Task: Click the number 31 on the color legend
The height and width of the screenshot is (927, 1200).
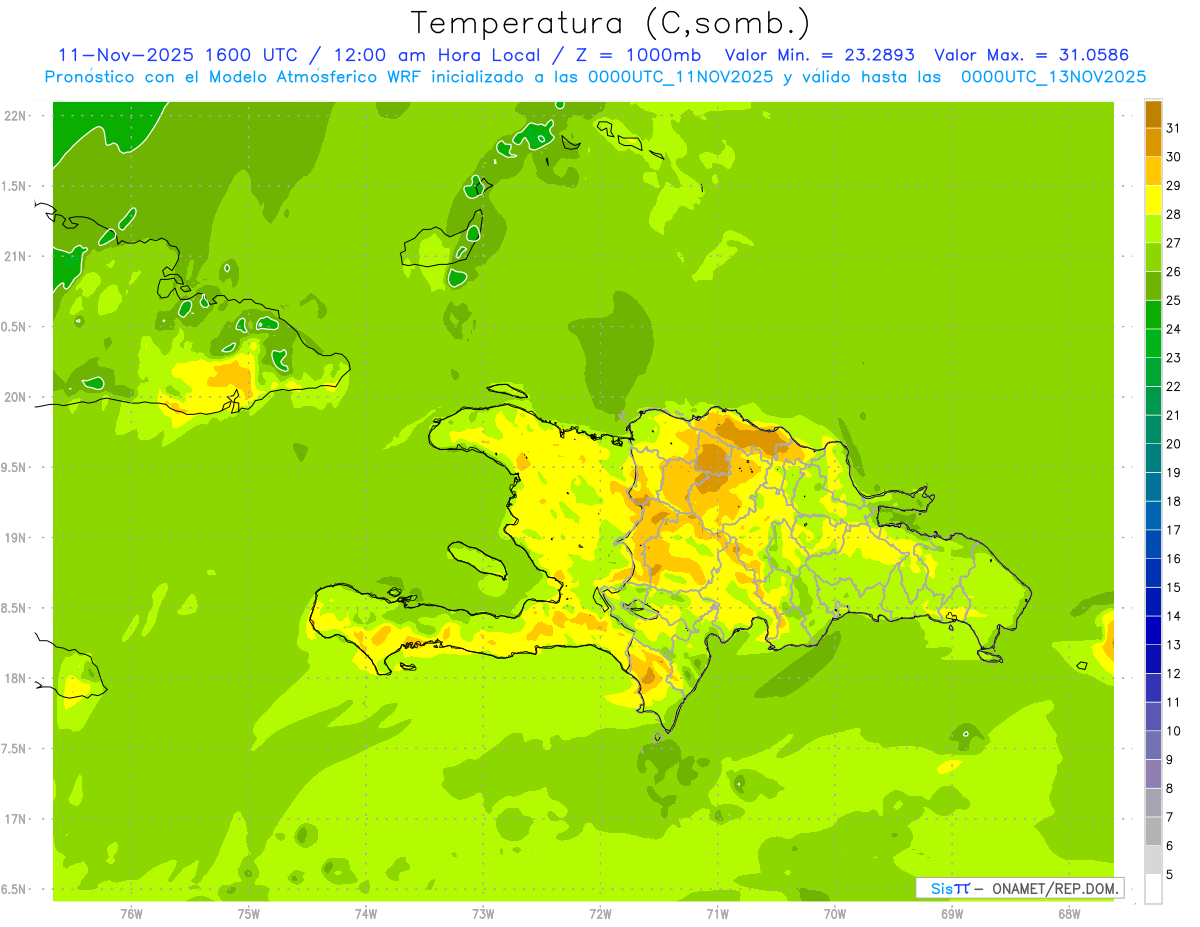Action: pyautogui.click(x=1174, y=129)
